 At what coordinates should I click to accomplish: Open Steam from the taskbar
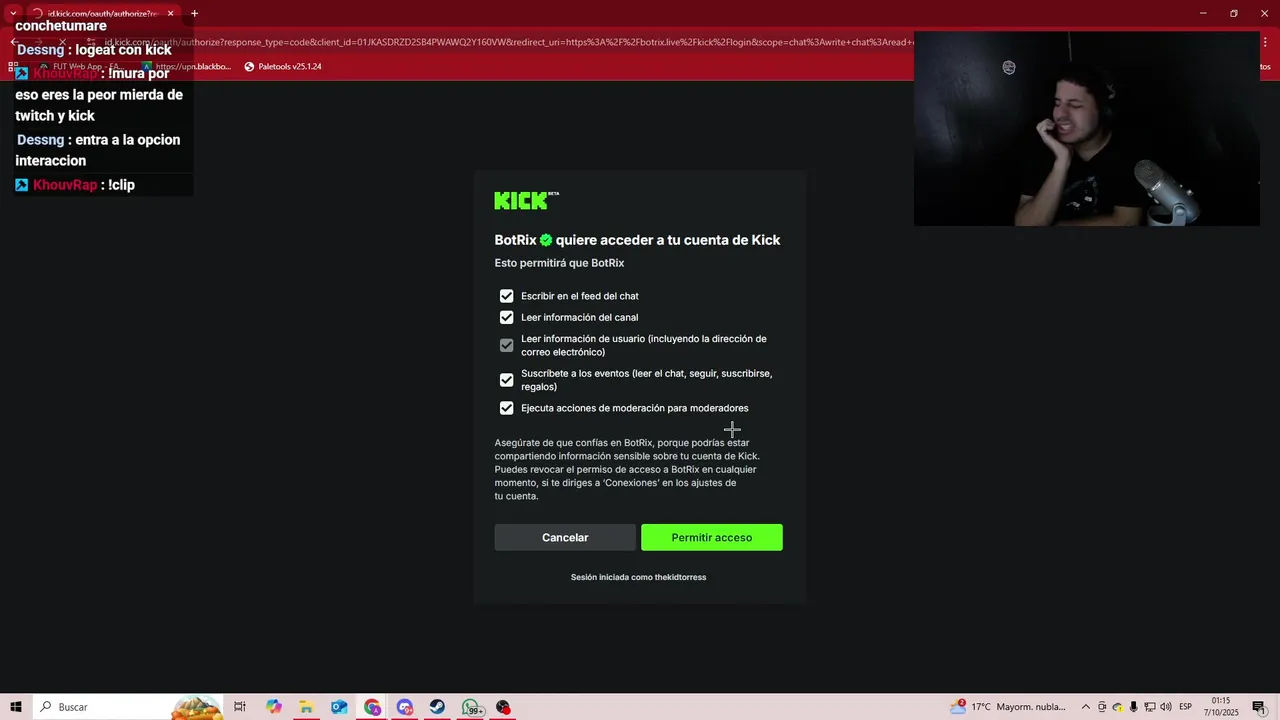coord(437,707)
